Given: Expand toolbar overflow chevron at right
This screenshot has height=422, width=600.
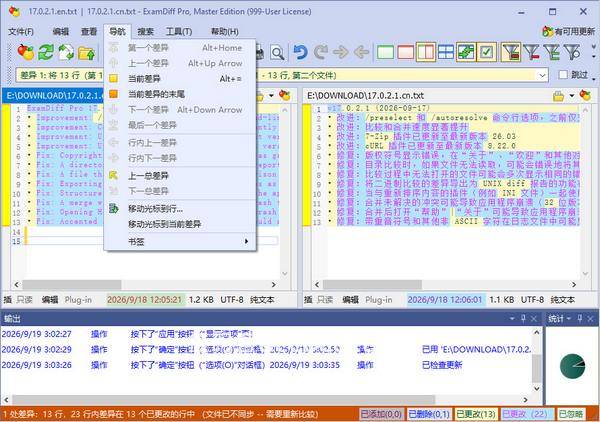Looking at the screenshot, I should point(593,52).
